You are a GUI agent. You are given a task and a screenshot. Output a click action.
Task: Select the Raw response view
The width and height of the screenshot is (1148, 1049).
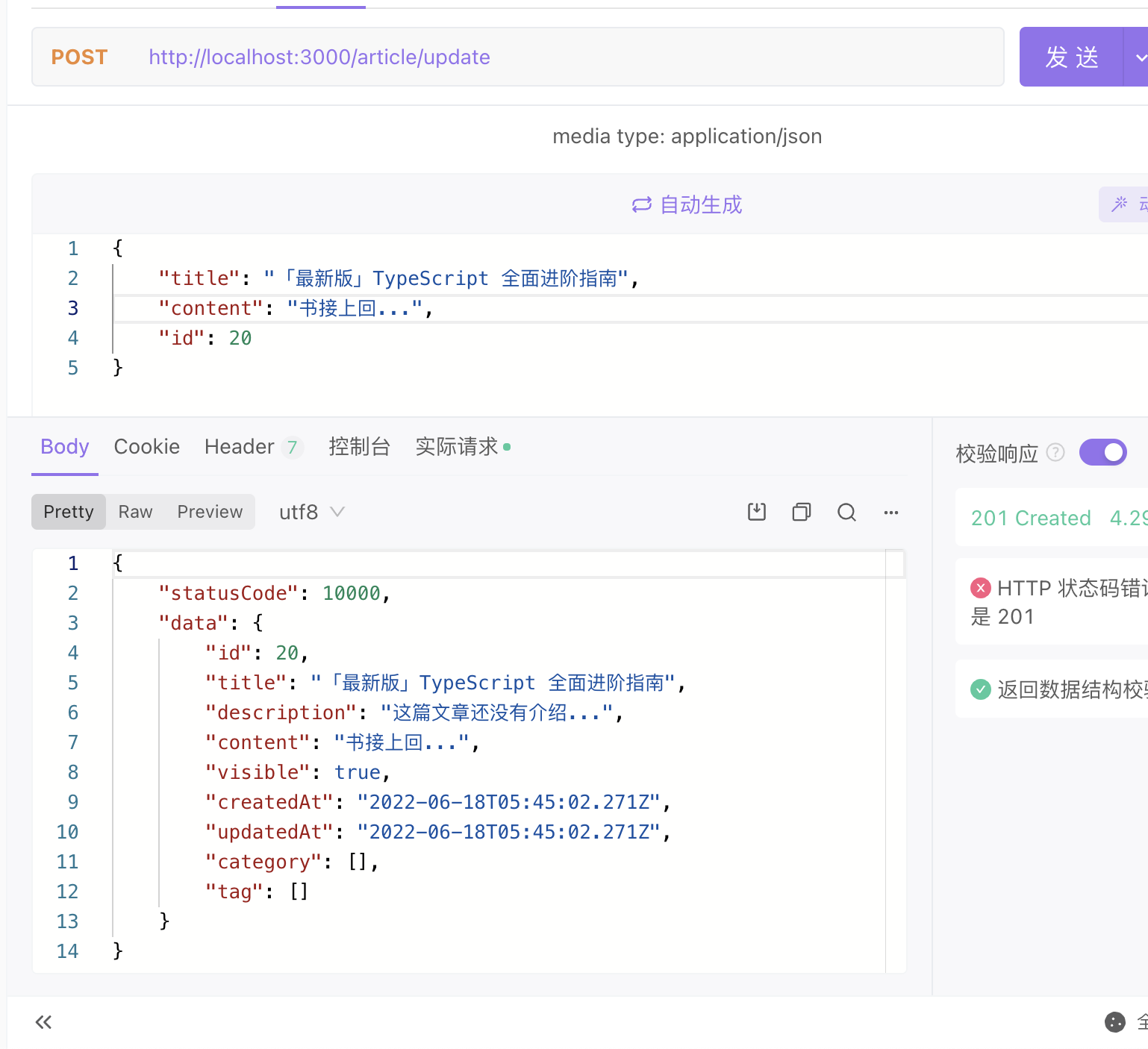(135, 512)
